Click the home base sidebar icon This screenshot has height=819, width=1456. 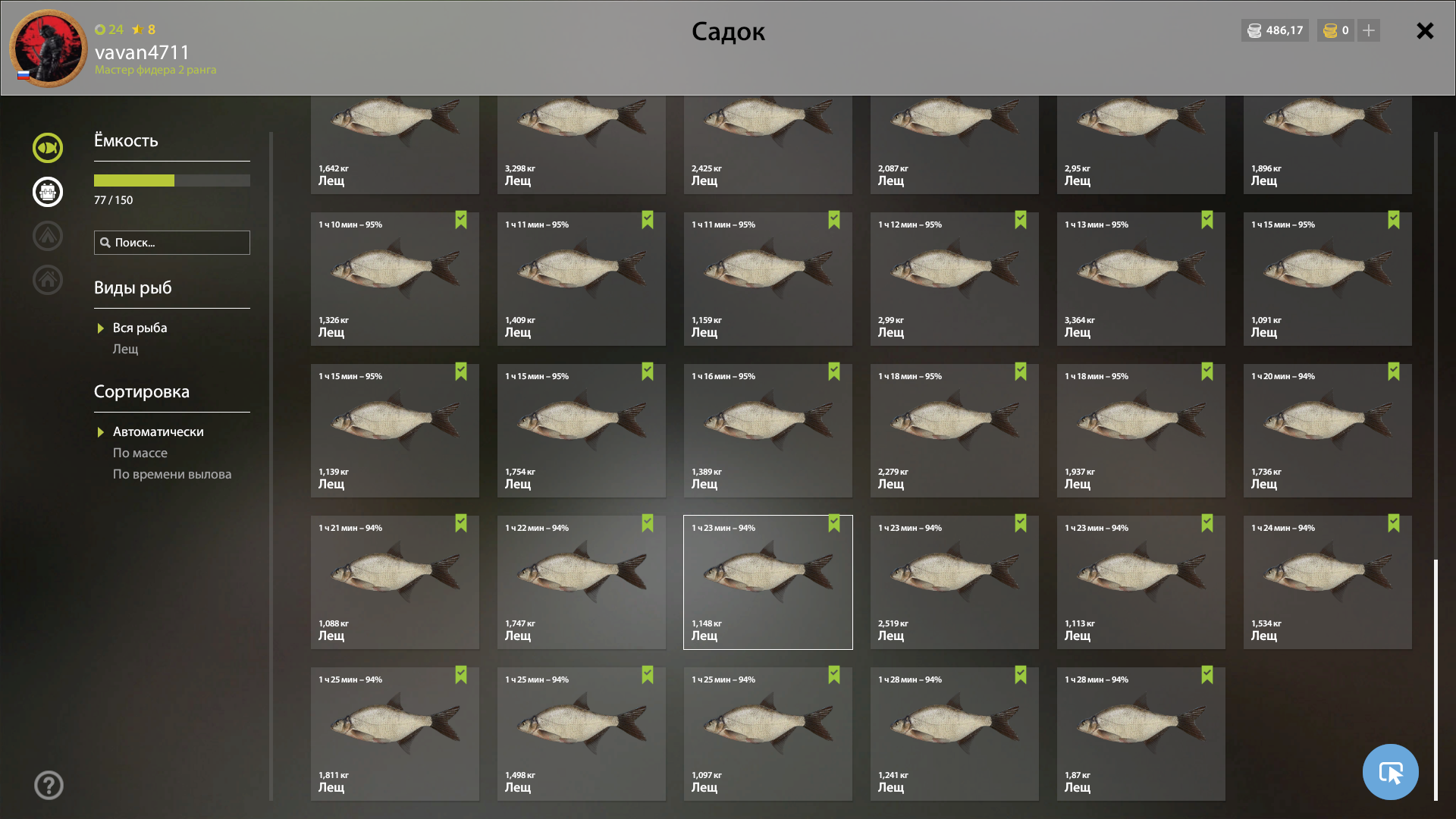pyautogui.click(x=48, y=280)
